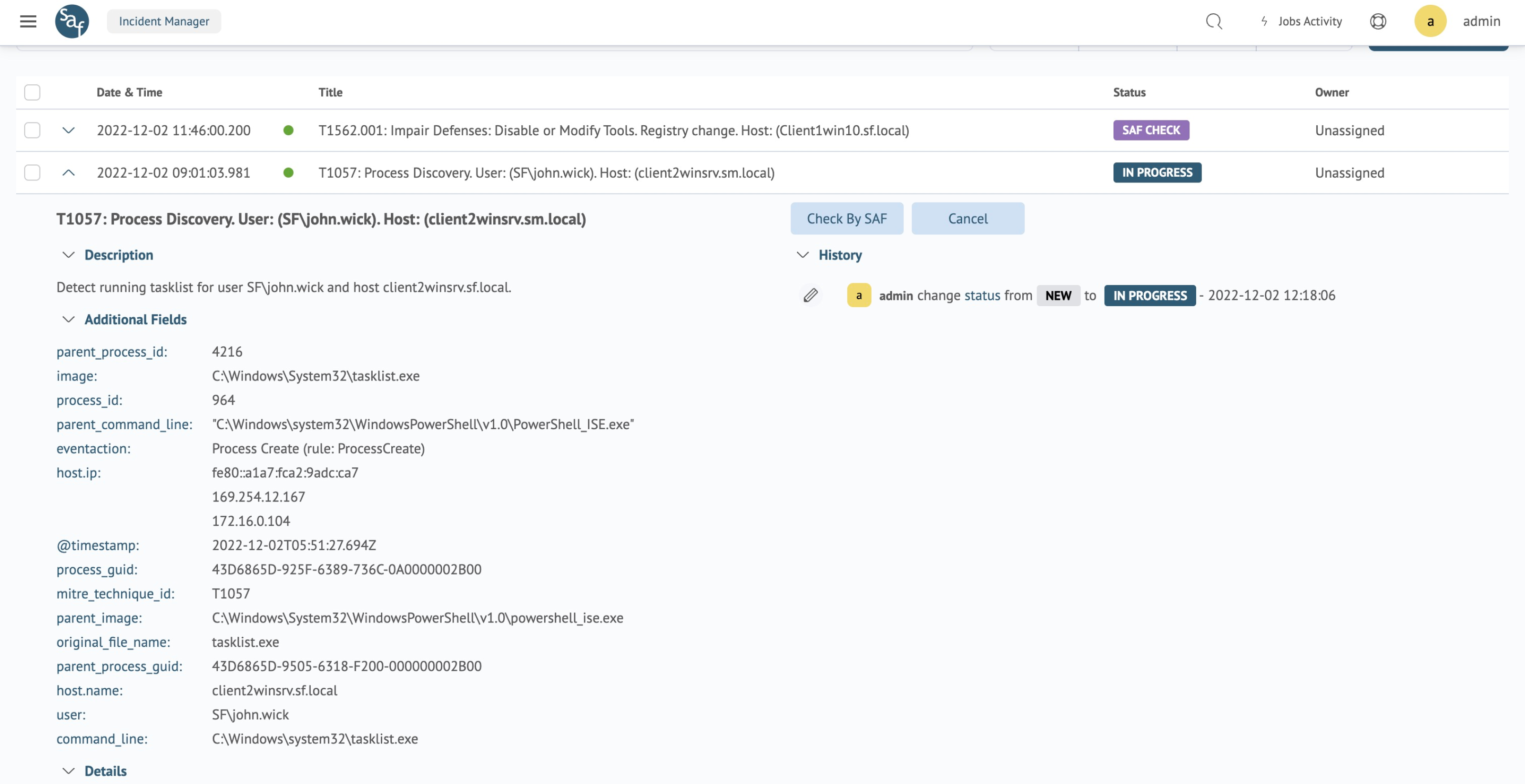Open the Incident Manager tab
Viewport: 1525px width, 784px height.
[x=164, y=21]
